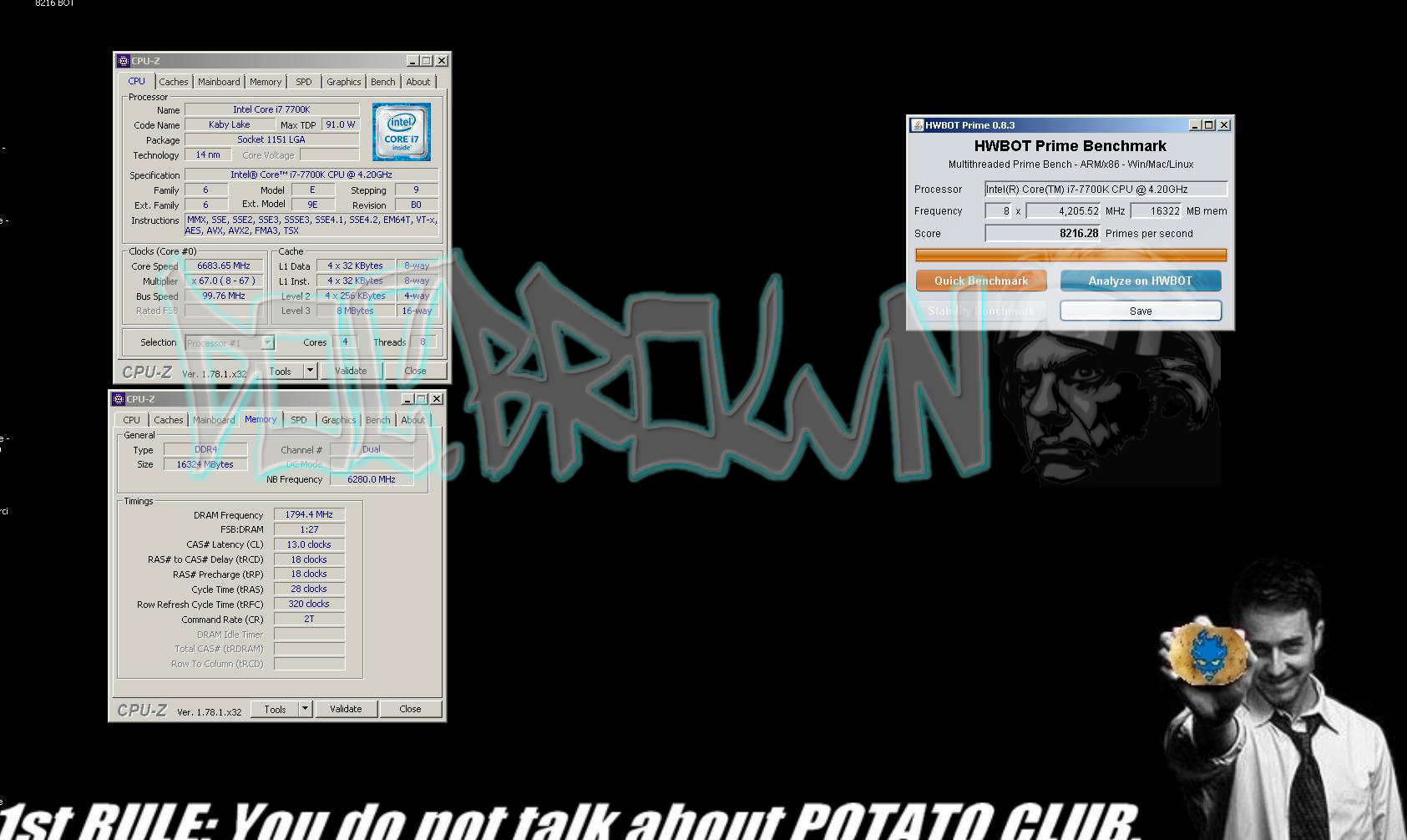The image size is (1407, 840).
Task: Minimize the bottom CPU-Z window
Action: 407,399
